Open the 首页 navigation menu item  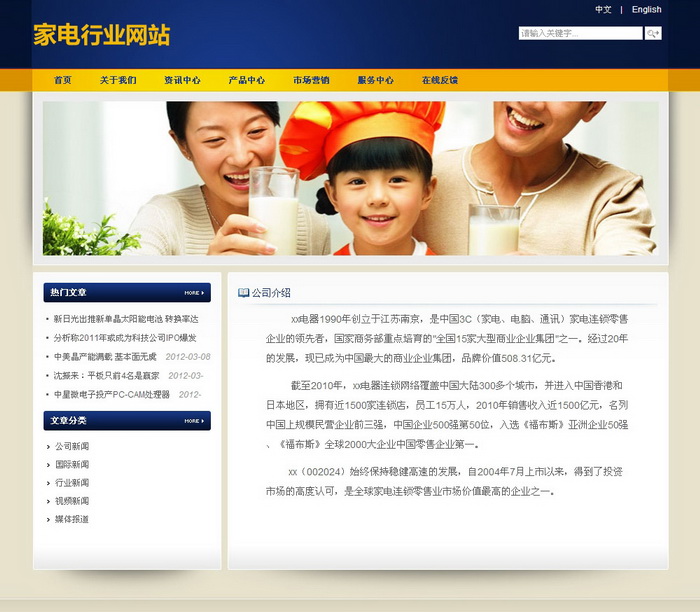(63, 80)
